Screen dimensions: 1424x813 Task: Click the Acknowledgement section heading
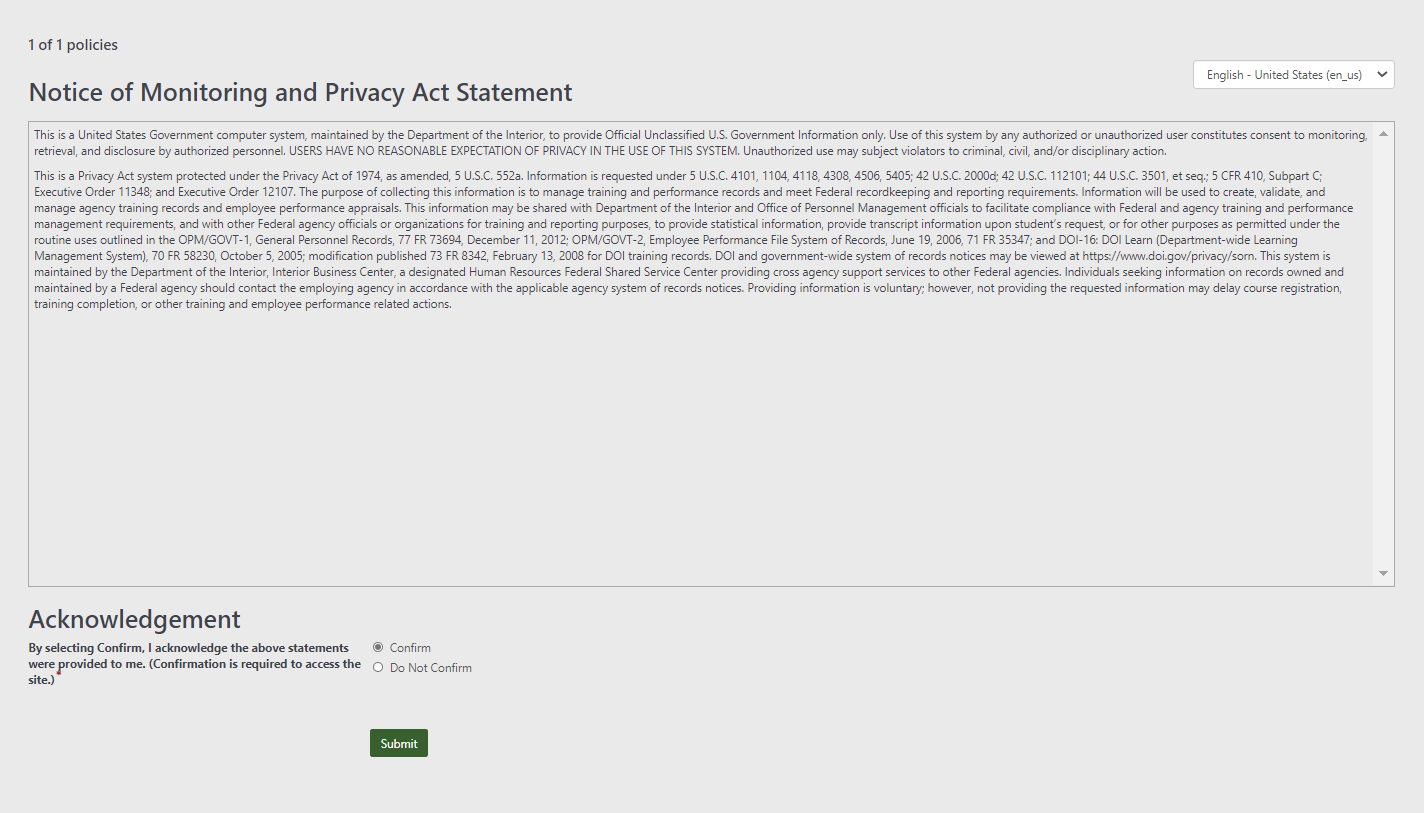[135, 619]
